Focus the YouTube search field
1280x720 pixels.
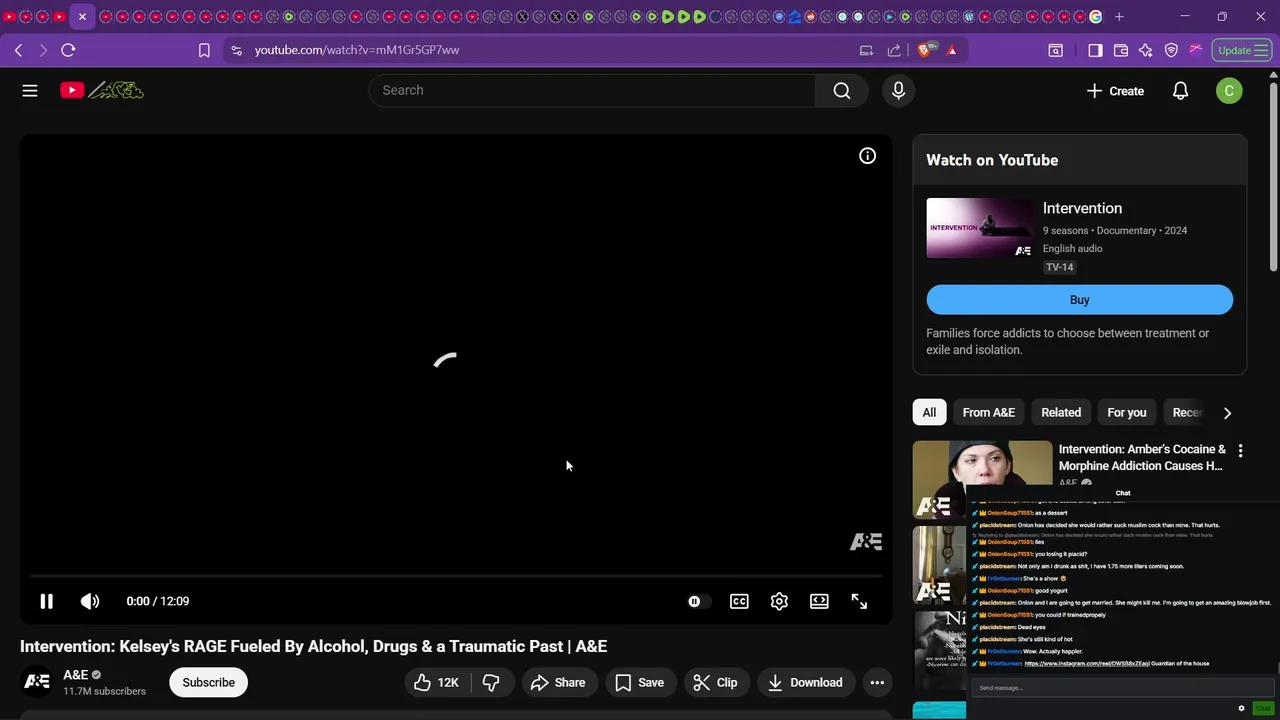(592, 90)
